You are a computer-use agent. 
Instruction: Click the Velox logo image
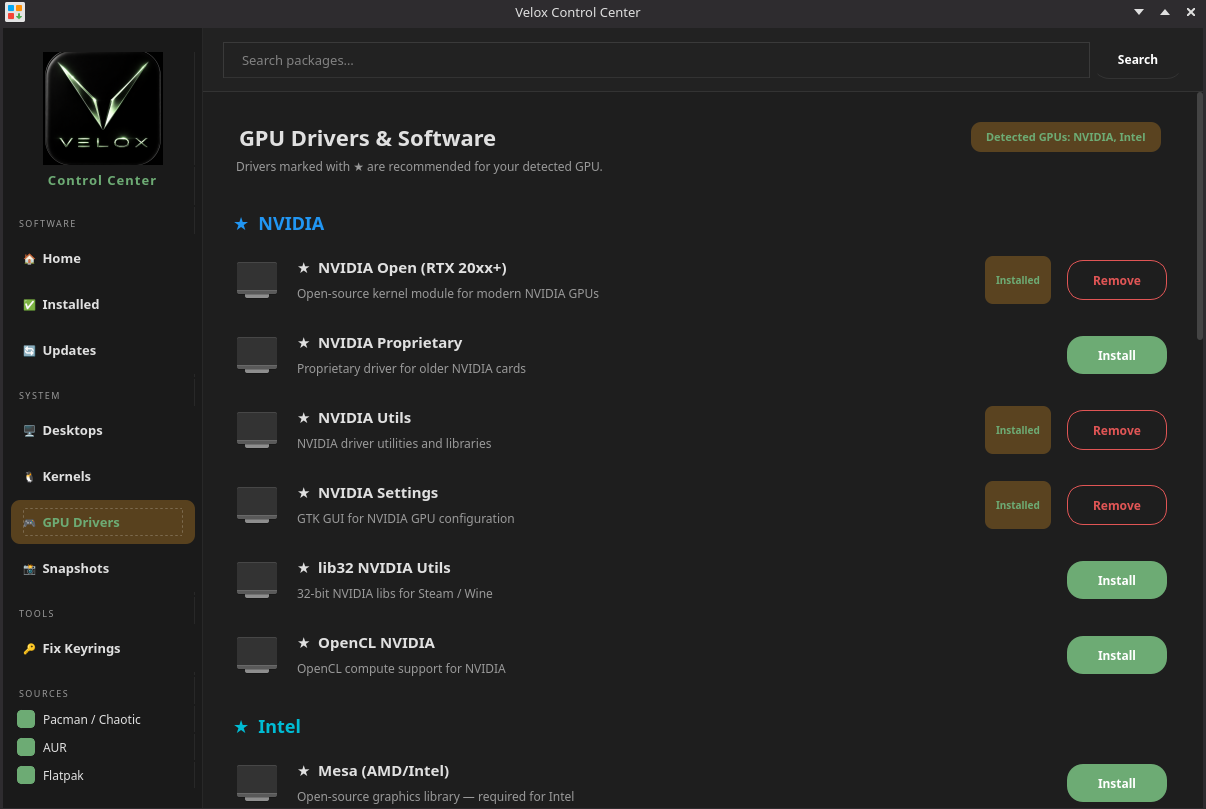coord(103,108)
